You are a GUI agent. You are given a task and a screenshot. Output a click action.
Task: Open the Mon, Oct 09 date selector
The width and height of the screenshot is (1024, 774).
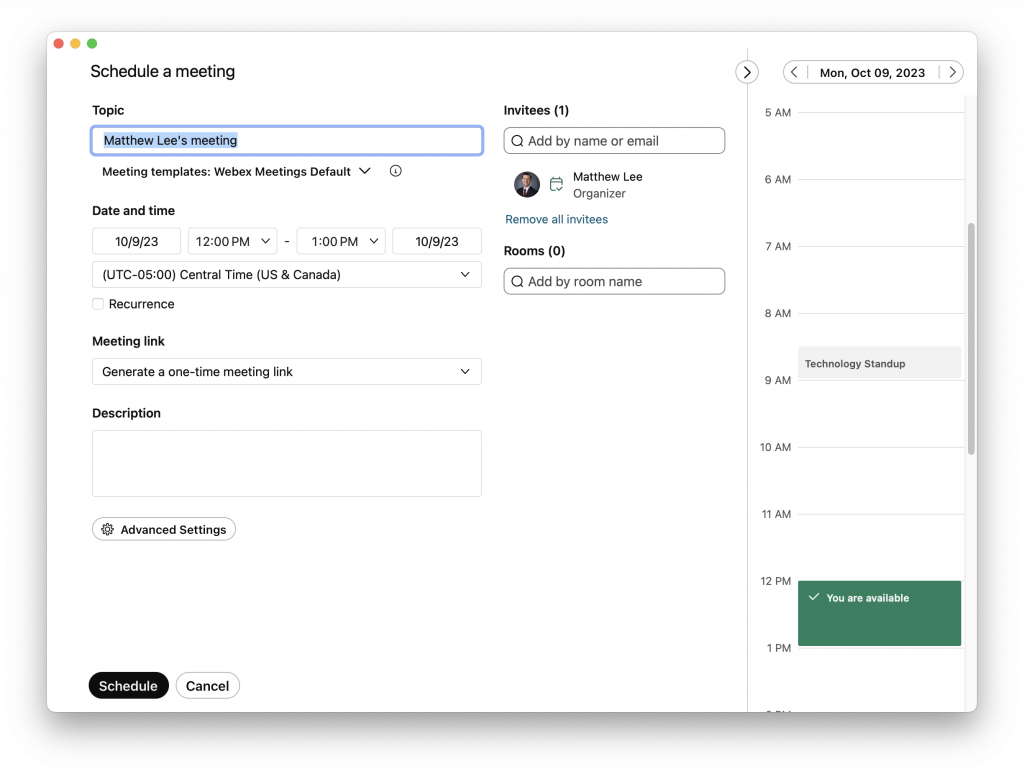pyautogui.click(x=873, y=72)
